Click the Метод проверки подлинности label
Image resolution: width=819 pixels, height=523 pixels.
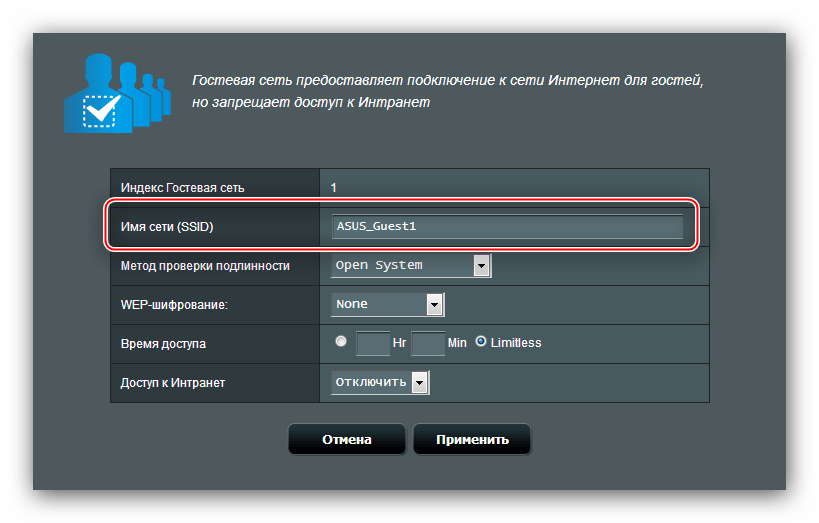[x=205, y=266]
